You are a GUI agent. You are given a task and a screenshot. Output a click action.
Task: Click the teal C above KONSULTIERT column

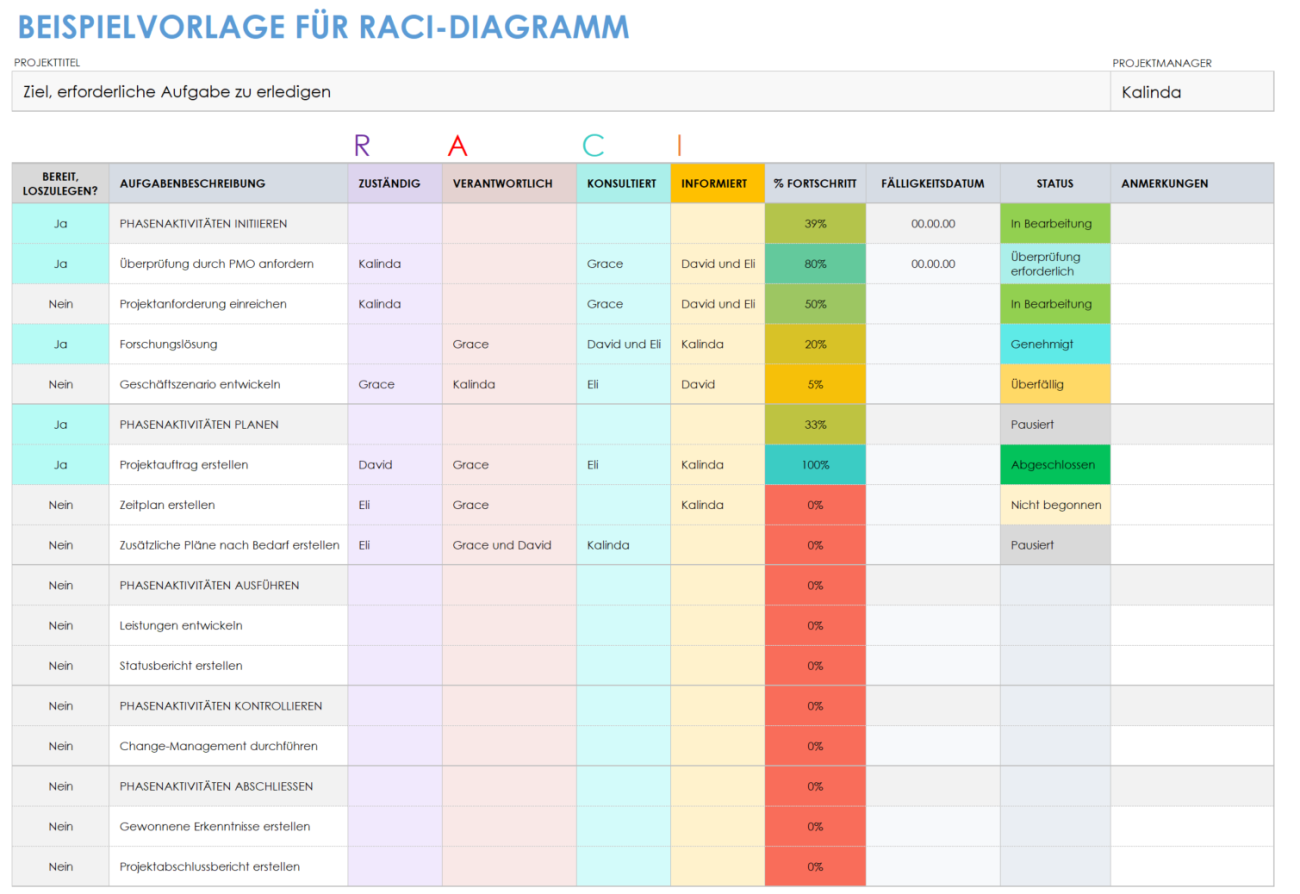(x=591, y=145)
